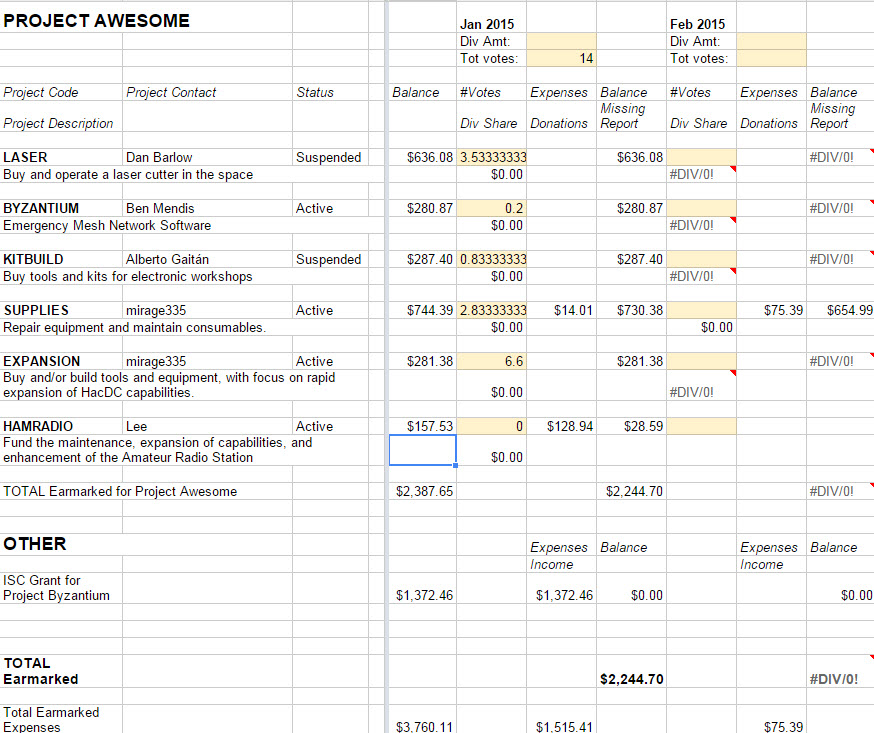This screenshot has height=733, width=874.
Task: Select the HAMRADIO remaining balance $28.59 cell
Action: 632,426
